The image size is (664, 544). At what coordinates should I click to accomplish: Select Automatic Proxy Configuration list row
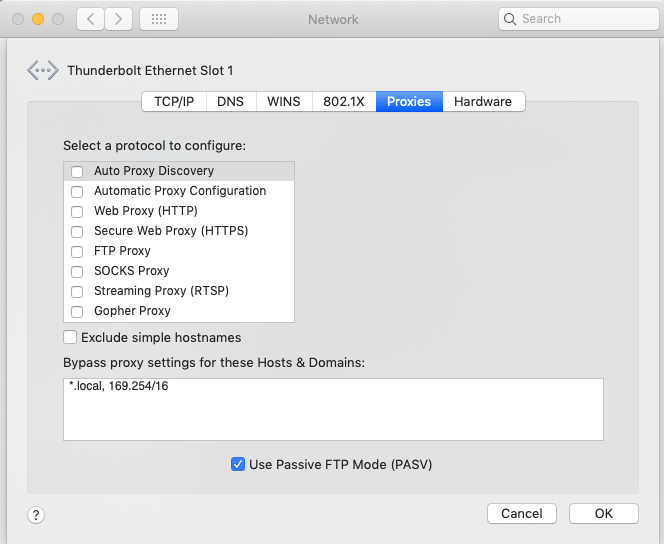[x=180, y=191]
